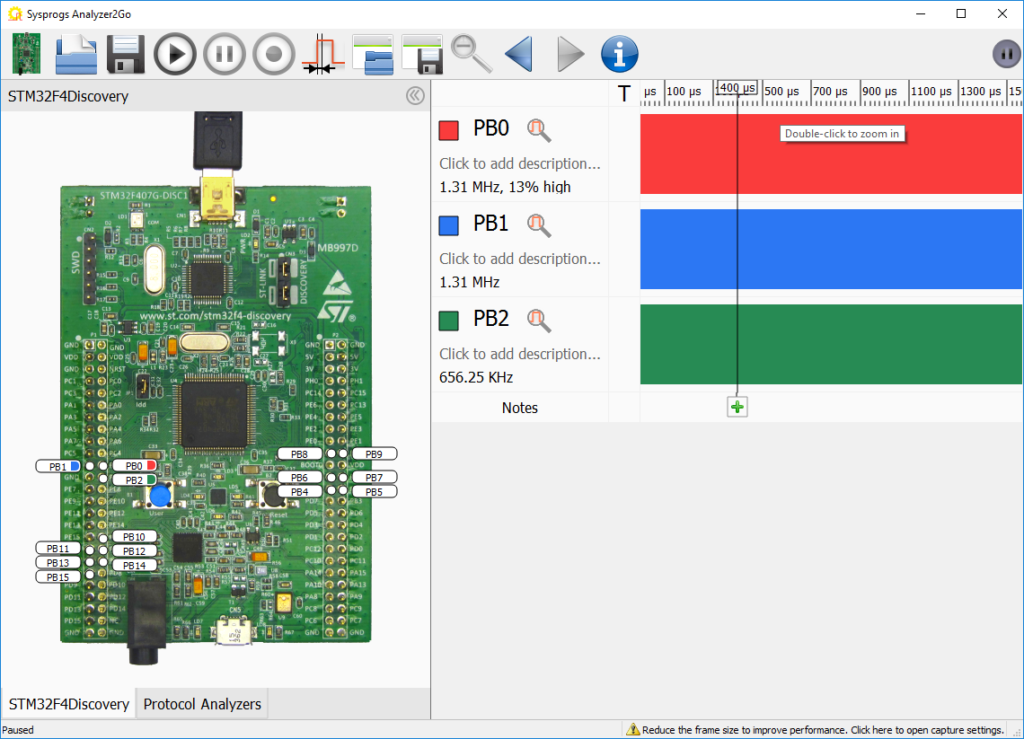The image size is (1024, 739).
Task: Open a saved capture file
Action: [x=74, y=54]
